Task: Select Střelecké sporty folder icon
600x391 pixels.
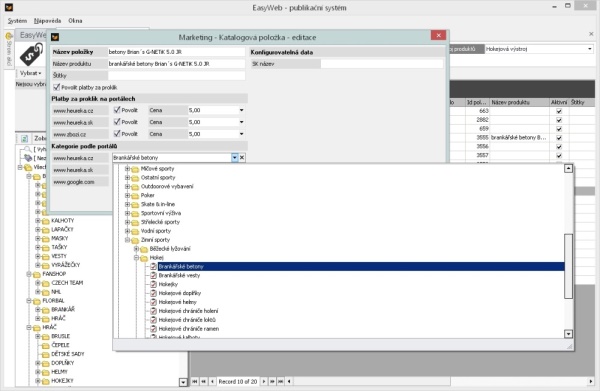Action: (135, 222)
